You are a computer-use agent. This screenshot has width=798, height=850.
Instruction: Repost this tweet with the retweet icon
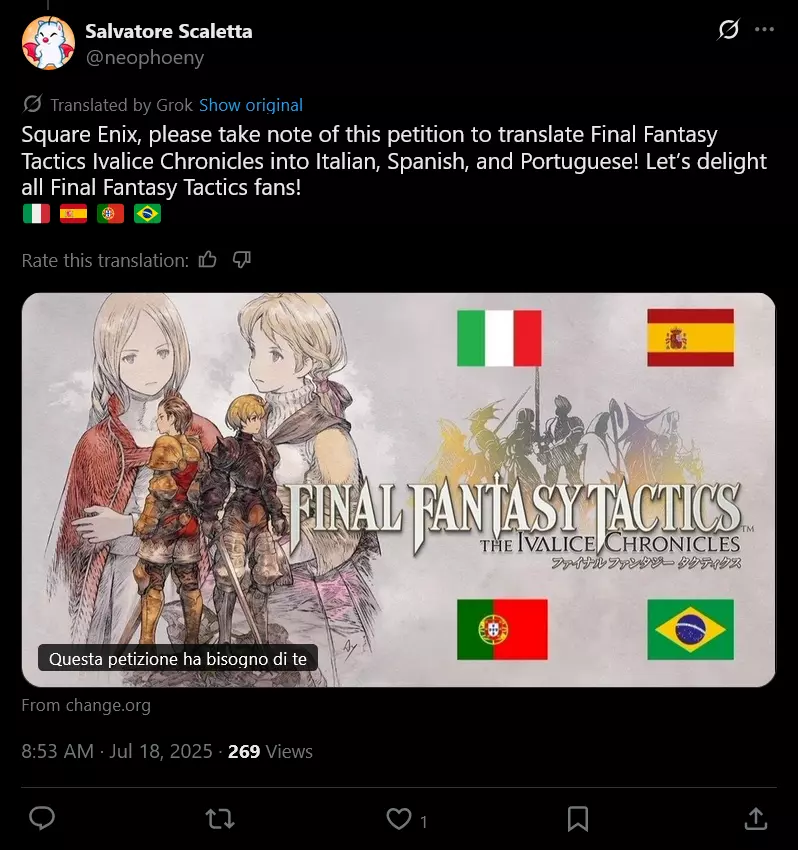coord(220,819)
